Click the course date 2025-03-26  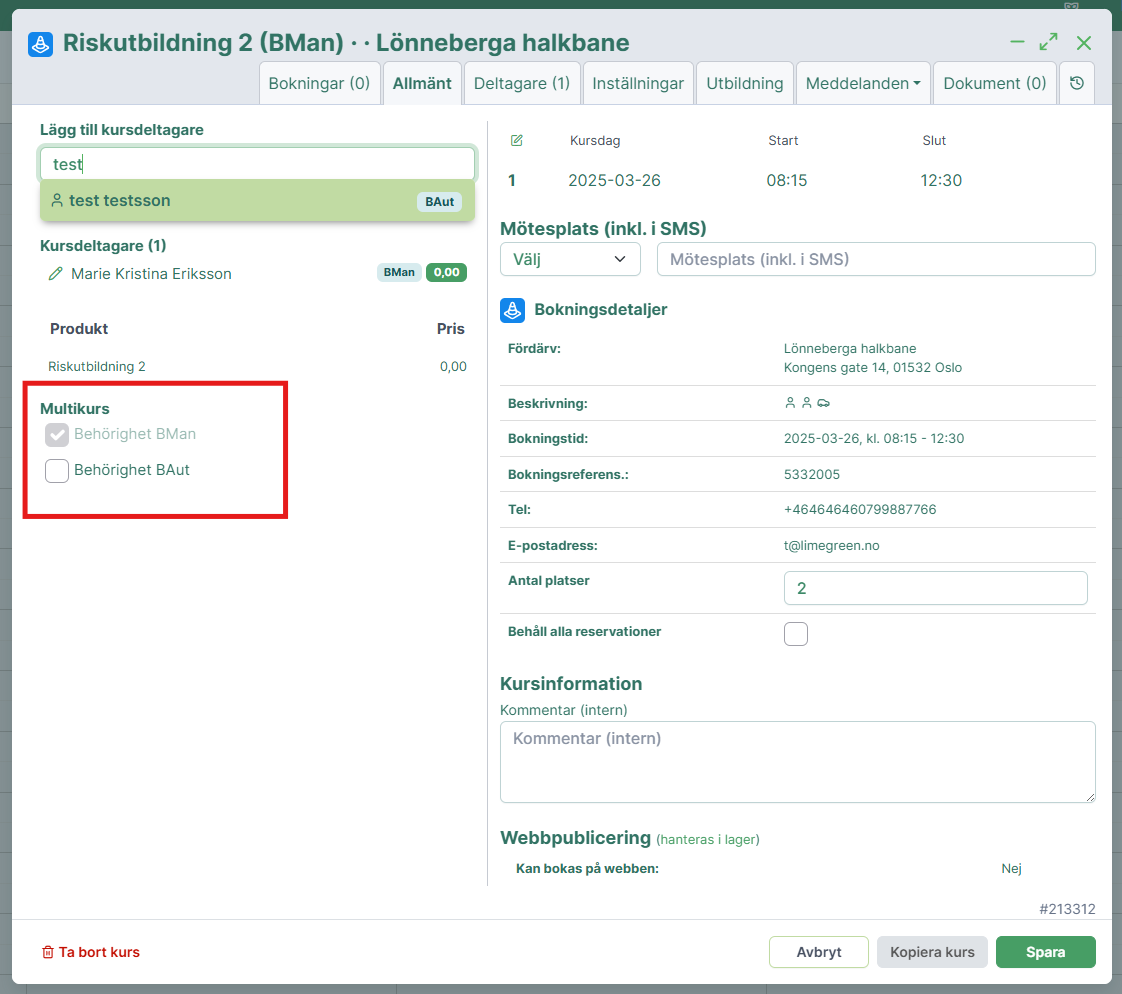pos(614,180)
